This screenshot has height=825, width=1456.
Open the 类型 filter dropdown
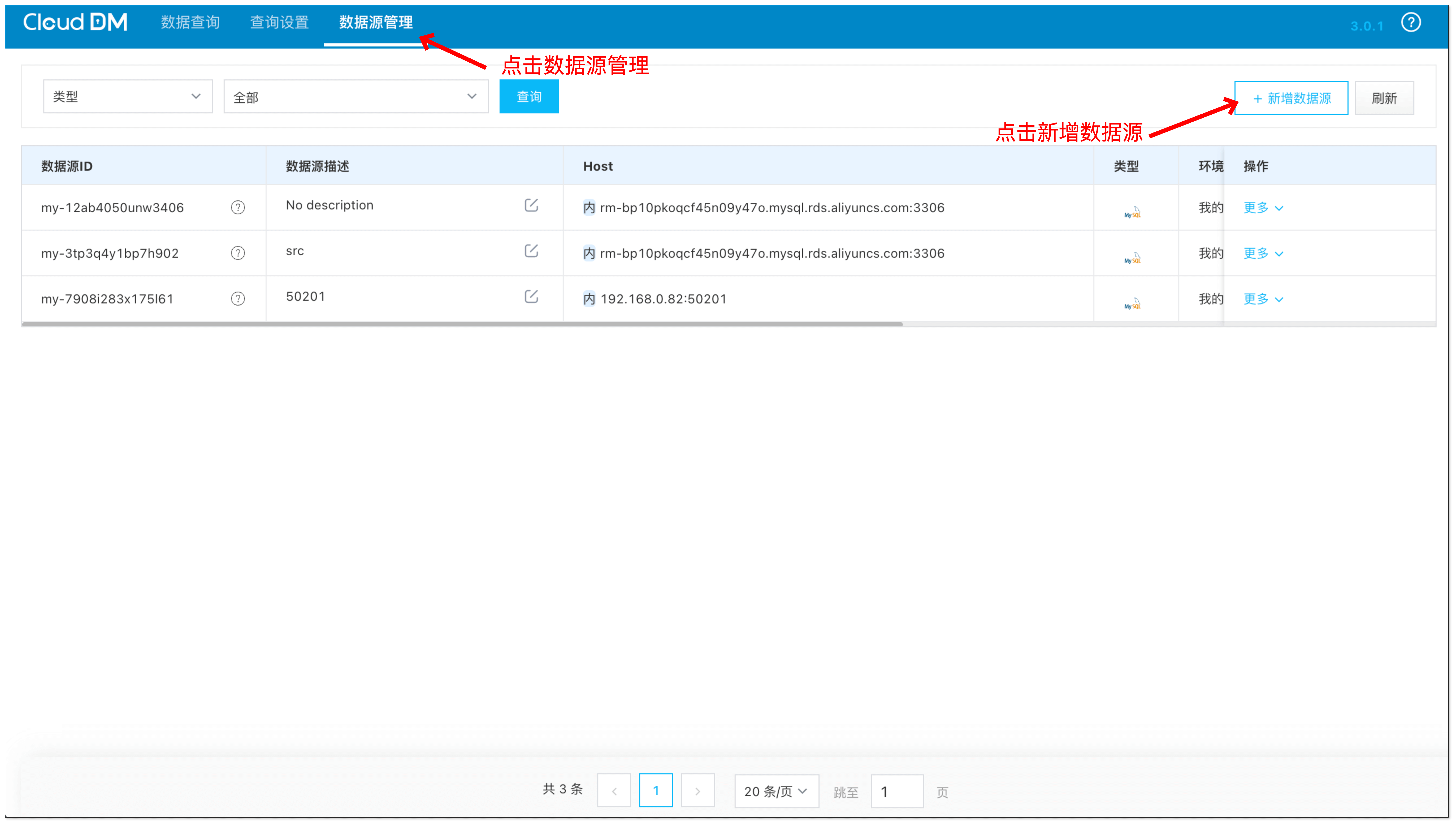(127, 96)
